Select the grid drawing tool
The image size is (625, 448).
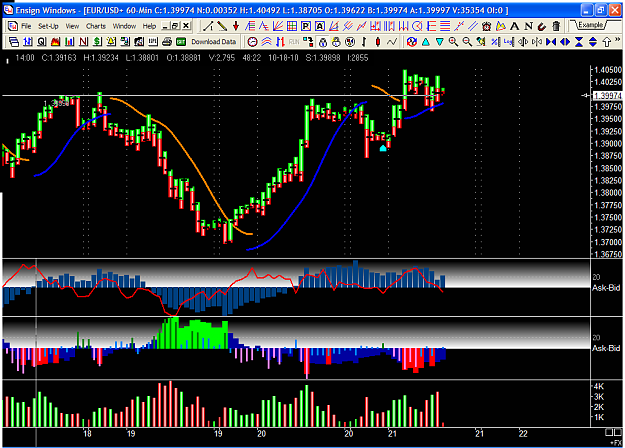[x=292, y=26]
